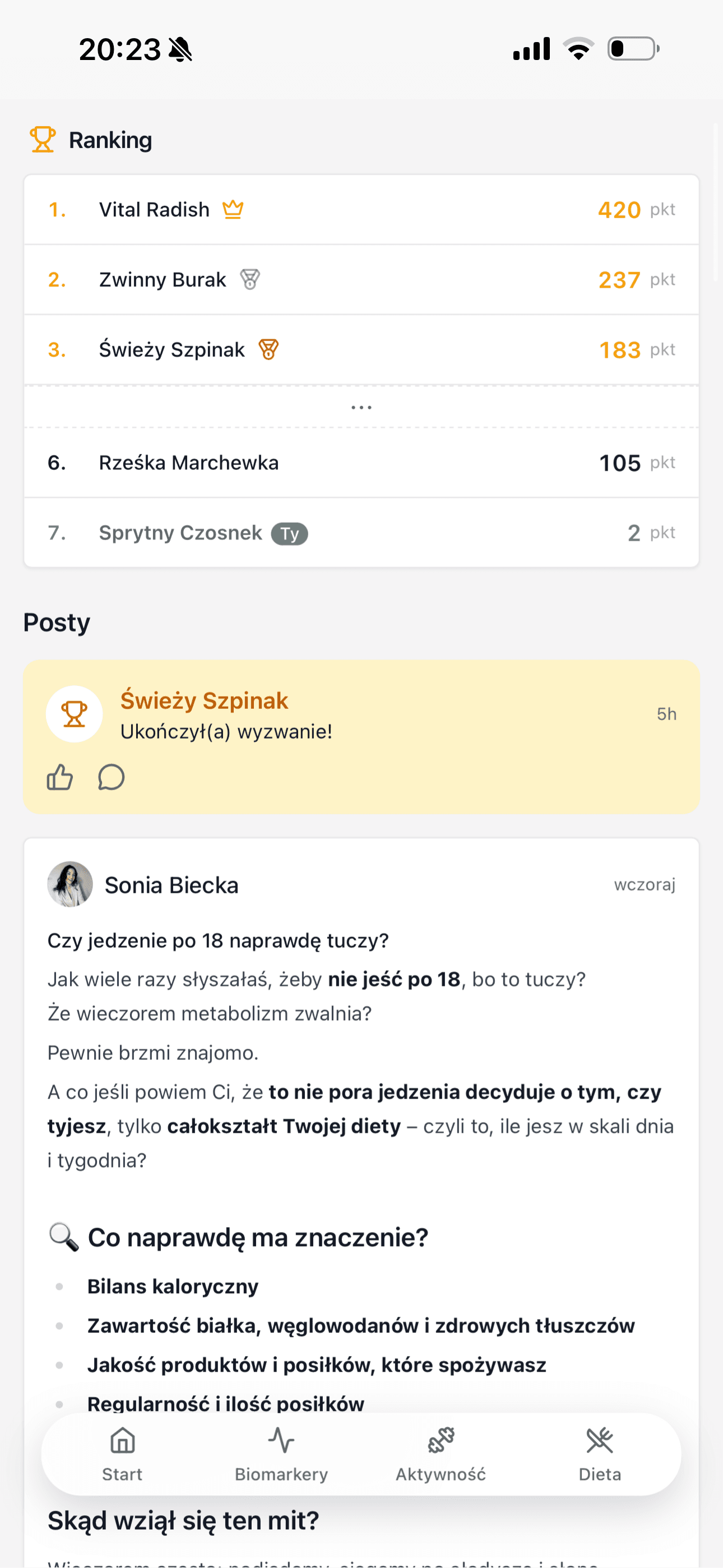Open the Dieta tab
The width and height of the screenshot is (723, 1568).
point(600,1456)
